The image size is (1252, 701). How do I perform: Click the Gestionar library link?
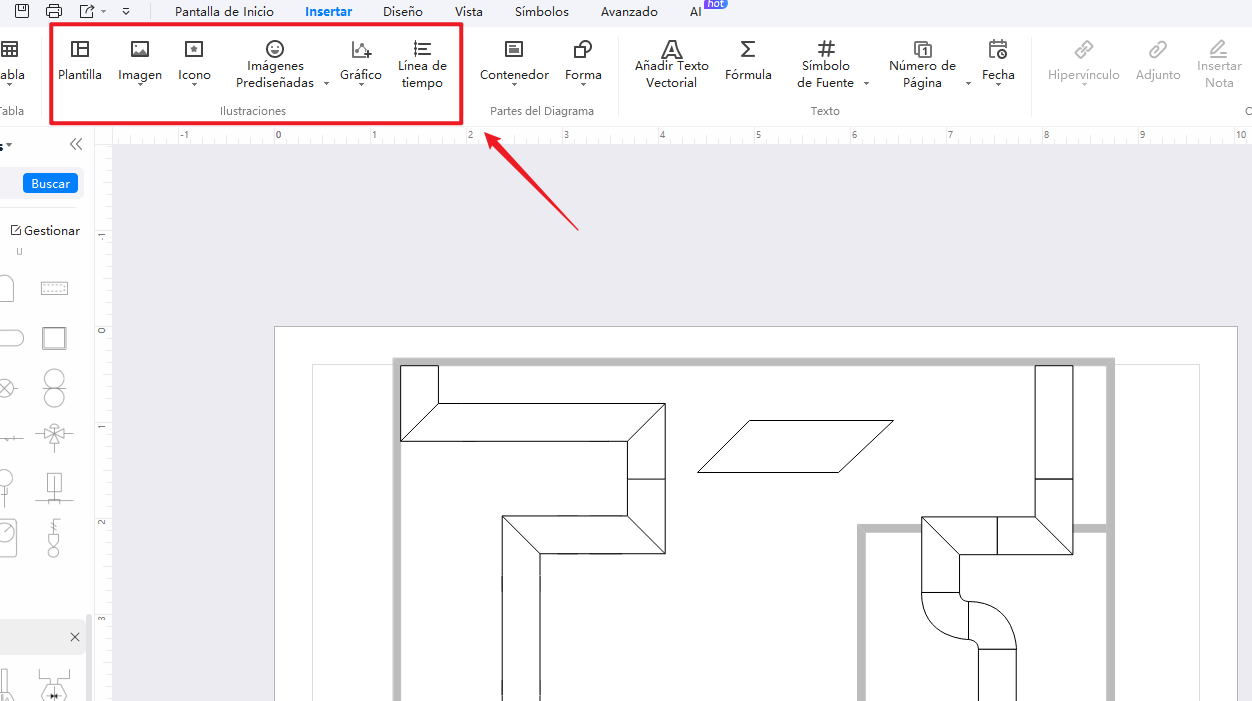point(45,231)
